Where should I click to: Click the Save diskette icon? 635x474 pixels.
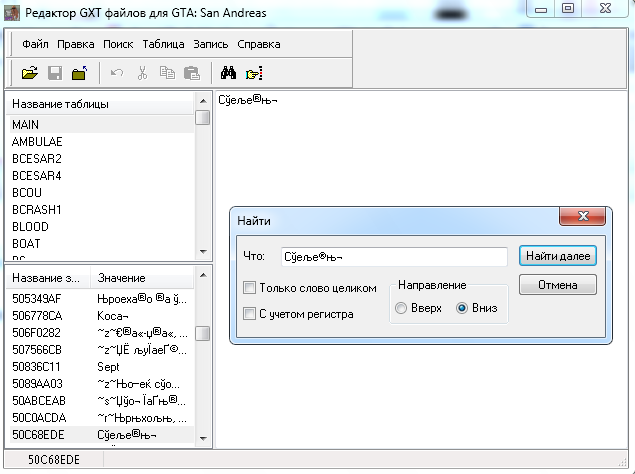tap(55, 73)
